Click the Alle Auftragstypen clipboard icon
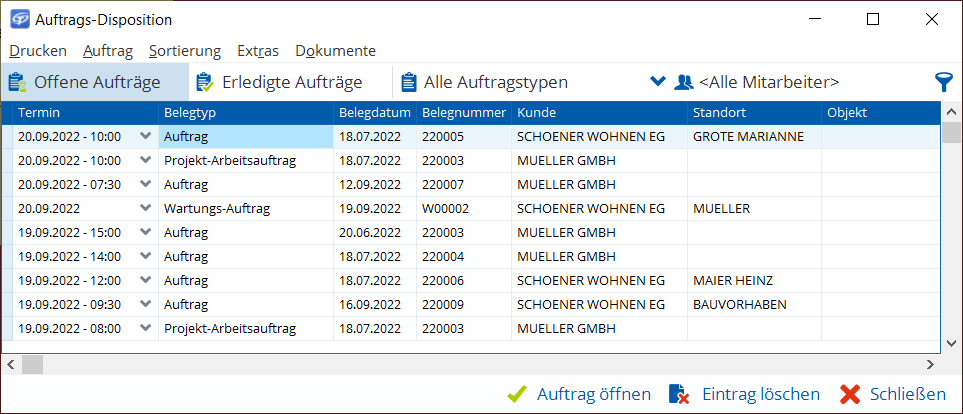963x414 pixels. click(x=409, y=82)
